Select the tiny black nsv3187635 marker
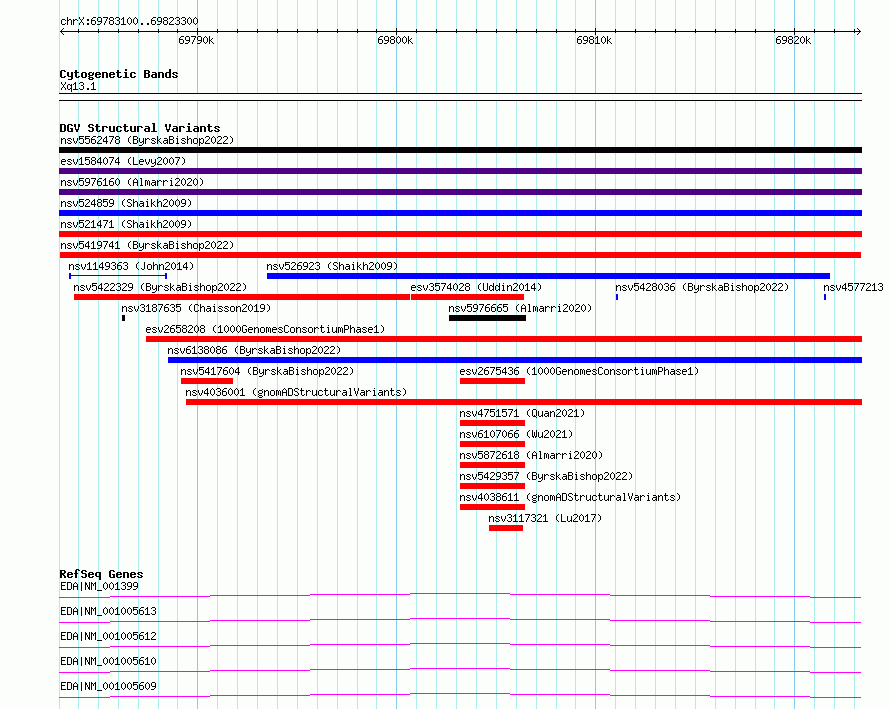The image size is (890, 709). 123,318
